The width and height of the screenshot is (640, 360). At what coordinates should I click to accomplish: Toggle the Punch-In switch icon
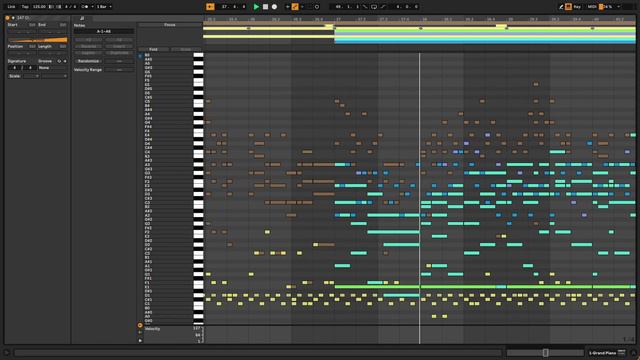[365, 7]
